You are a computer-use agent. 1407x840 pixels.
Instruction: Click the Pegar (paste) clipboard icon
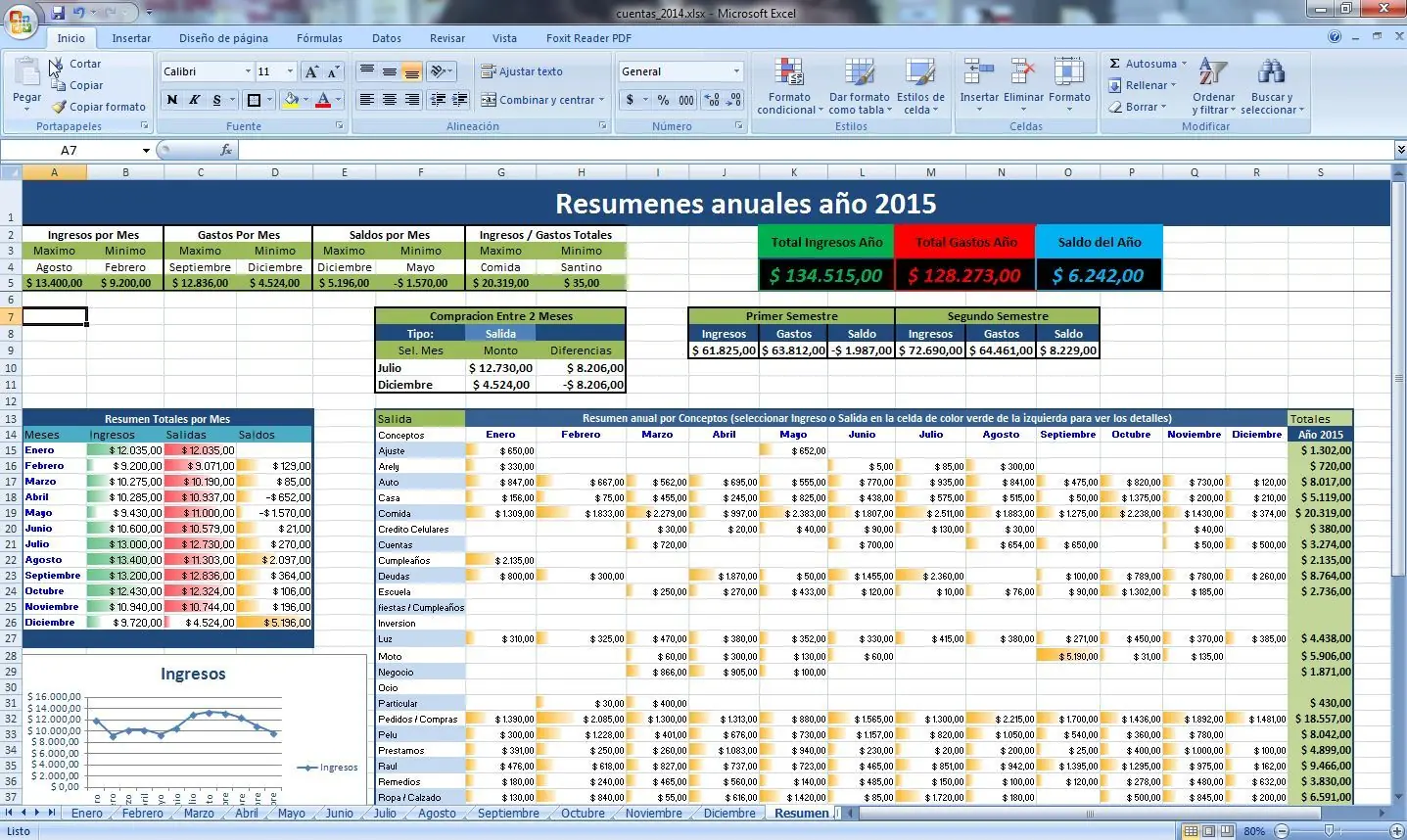tap(26, 71)
